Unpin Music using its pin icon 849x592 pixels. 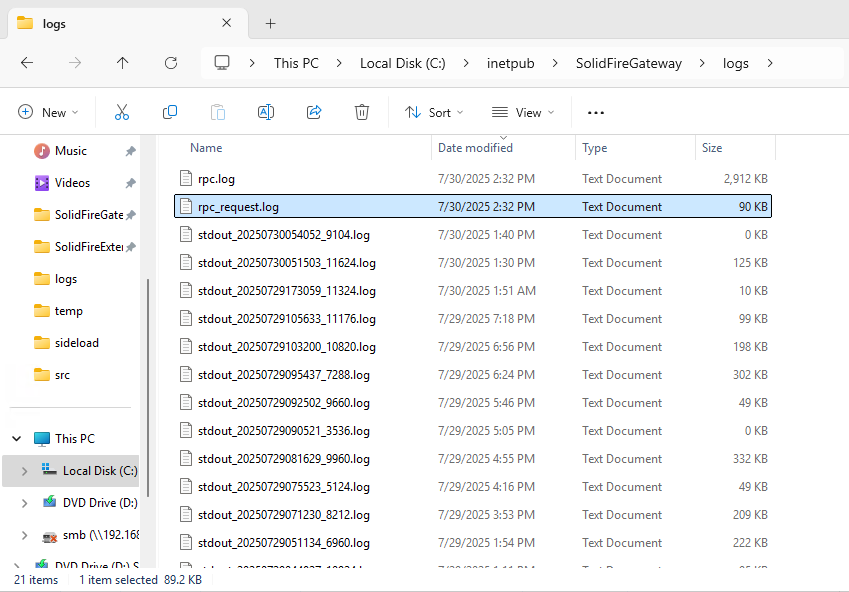pyautogui.click(x=130, y=151)
